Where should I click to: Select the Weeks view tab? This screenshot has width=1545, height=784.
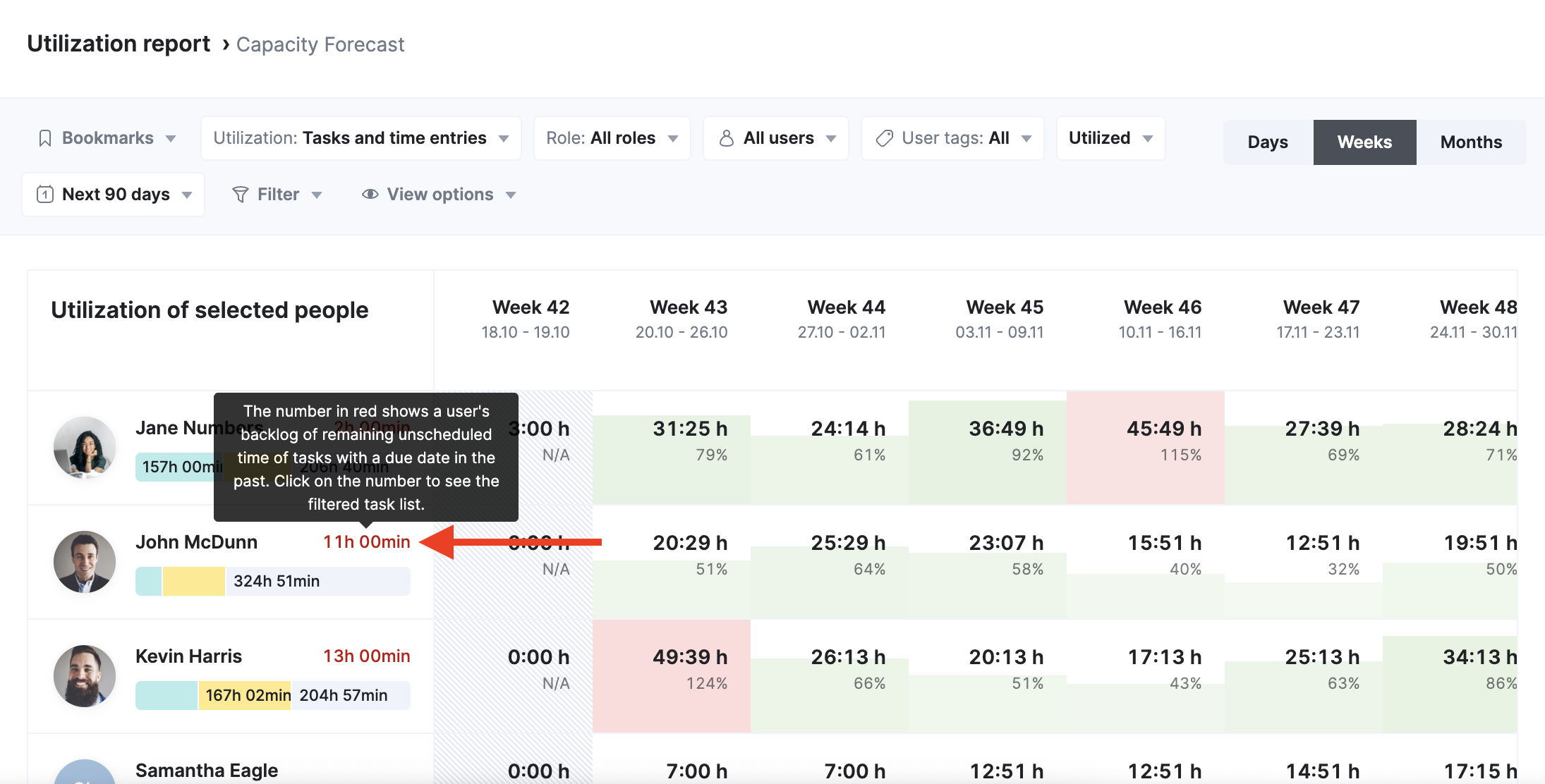click(1364, 142)
